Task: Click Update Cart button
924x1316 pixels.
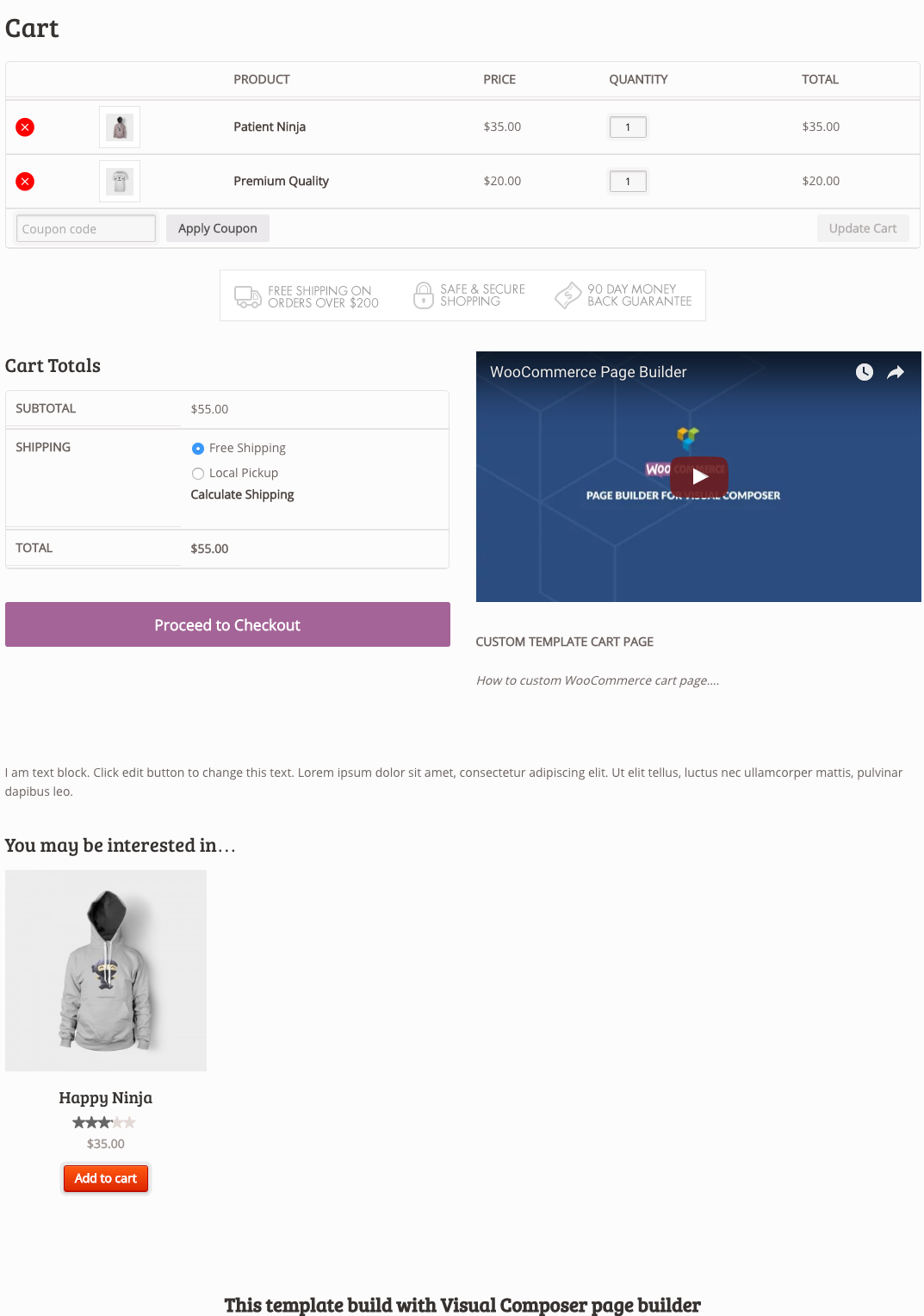Action: 863,228
